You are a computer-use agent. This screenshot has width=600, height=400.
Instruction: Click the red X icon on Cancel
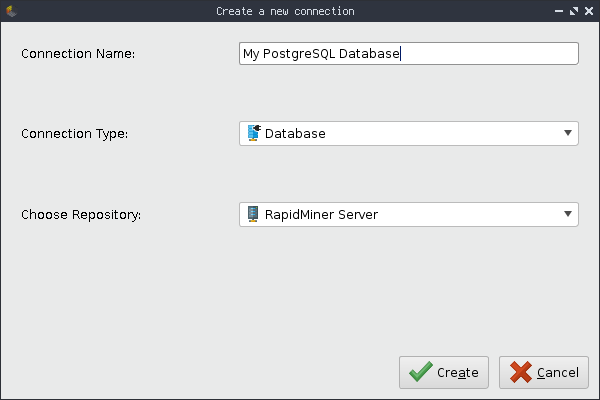coord(520,373)
